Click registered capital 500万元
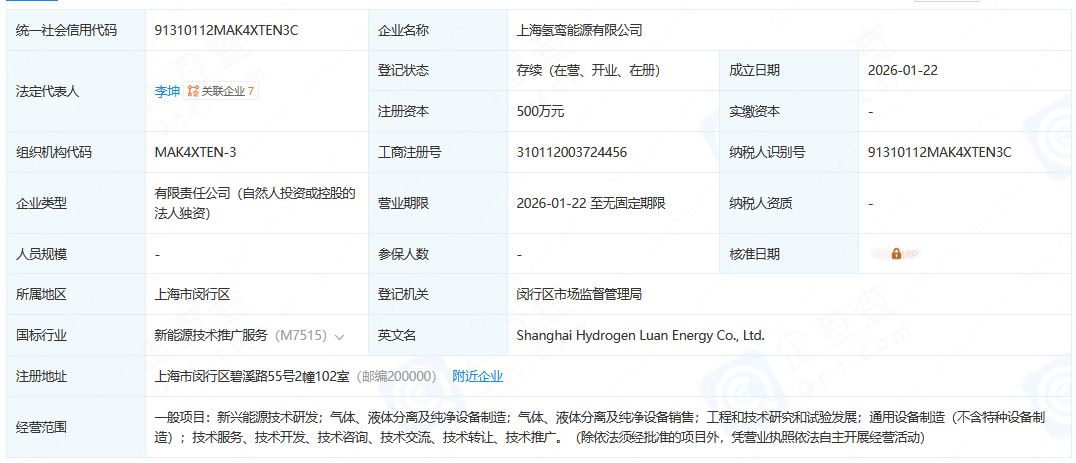The image size is (1076, 463). (540, 111)
